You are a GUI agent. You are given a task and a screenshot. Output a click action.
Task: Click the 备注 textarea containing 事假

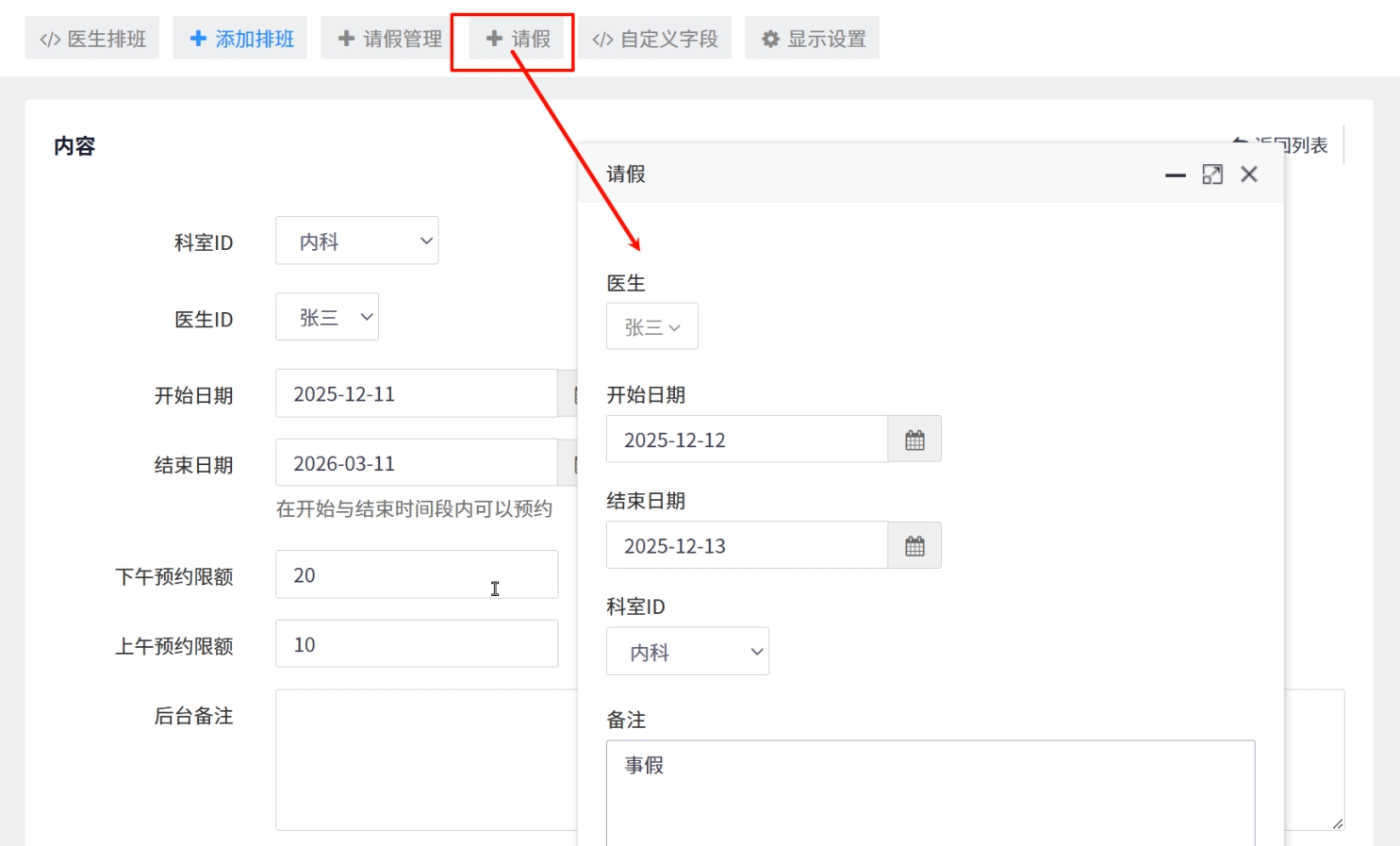click(930, 792)
